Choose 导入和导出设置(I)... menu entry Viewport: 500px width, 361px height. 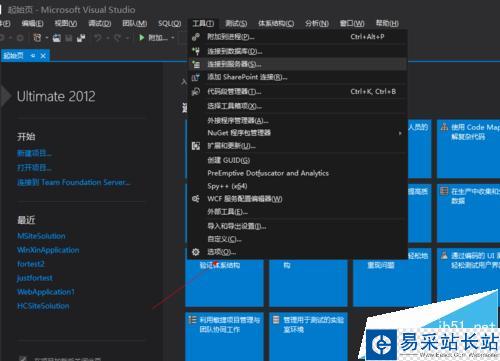(x=297, y=226)
